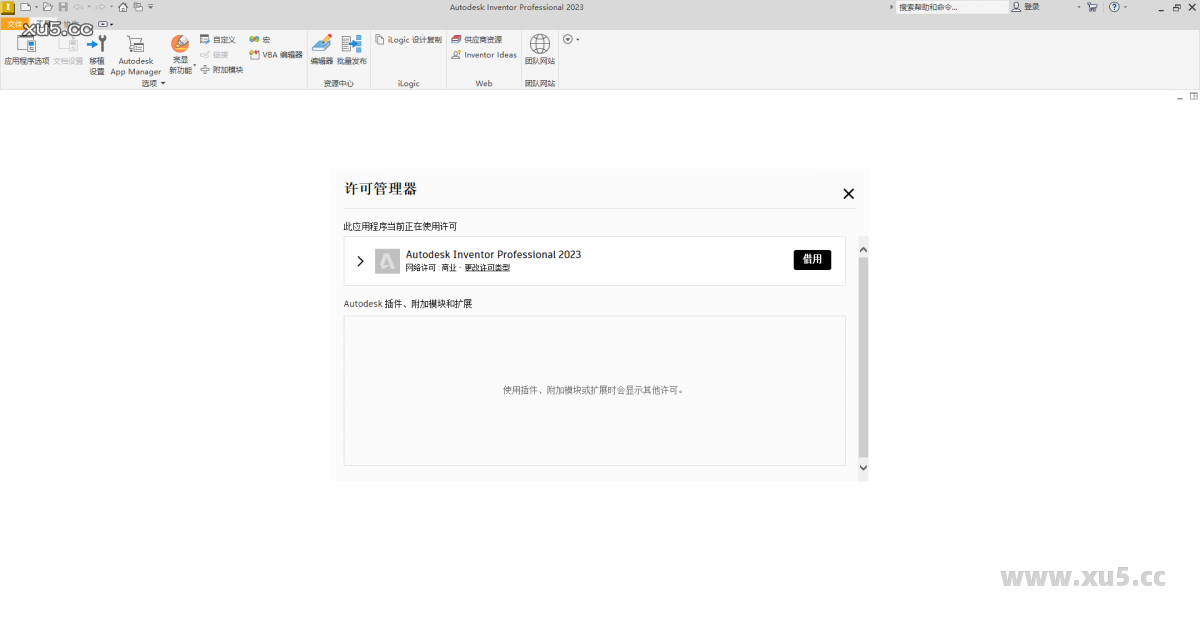Click inside the 搜索帮助和命令 search box
The width and height of the screenshot is (1200, 620).
[950, 6]
